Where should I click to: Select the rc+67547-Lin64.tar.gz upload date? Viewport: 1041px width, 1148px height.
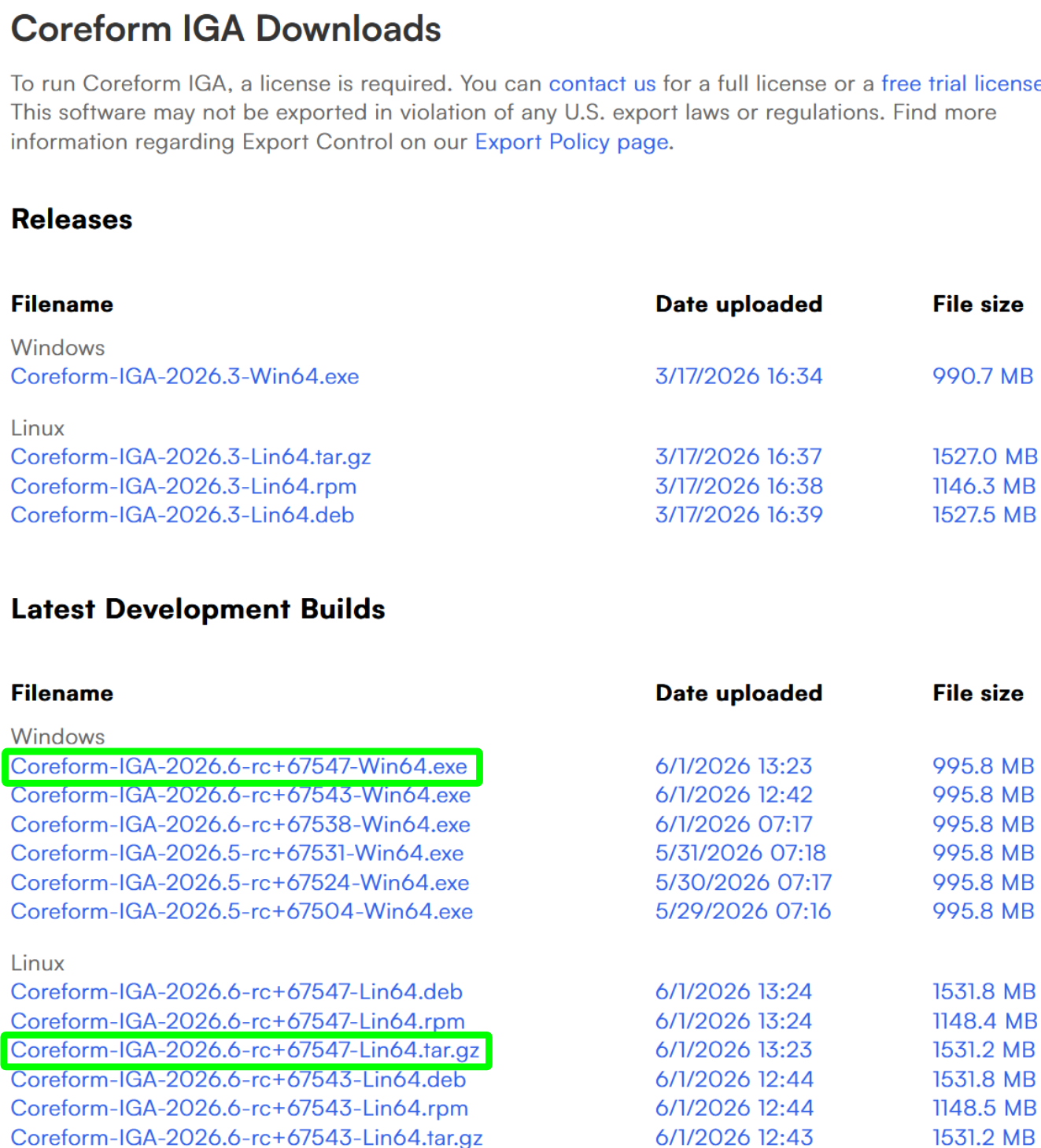point(734,1050)
